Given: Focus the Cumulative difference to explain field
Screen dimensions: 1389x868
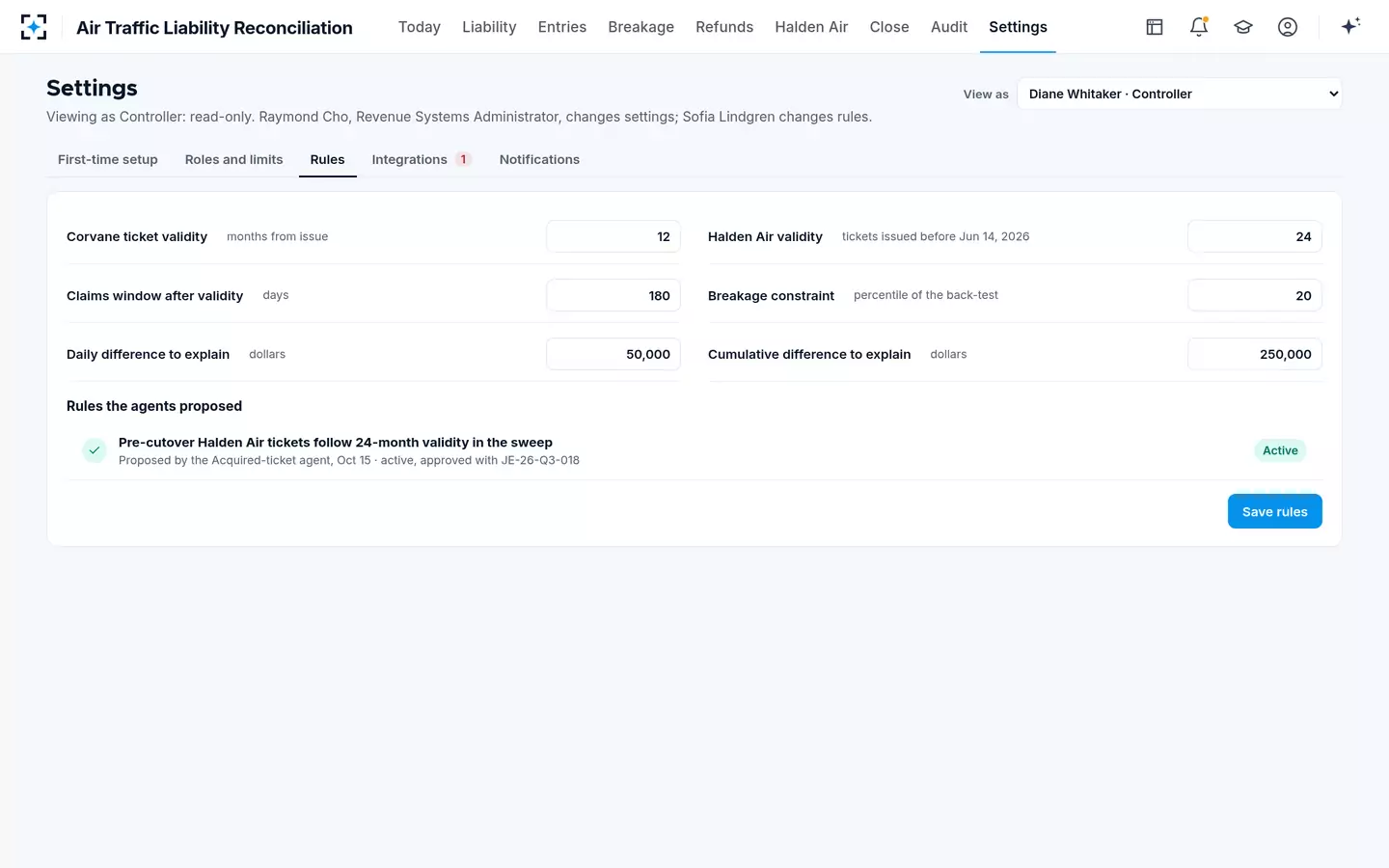Looking at the screenshot, I should (1255, 354).
